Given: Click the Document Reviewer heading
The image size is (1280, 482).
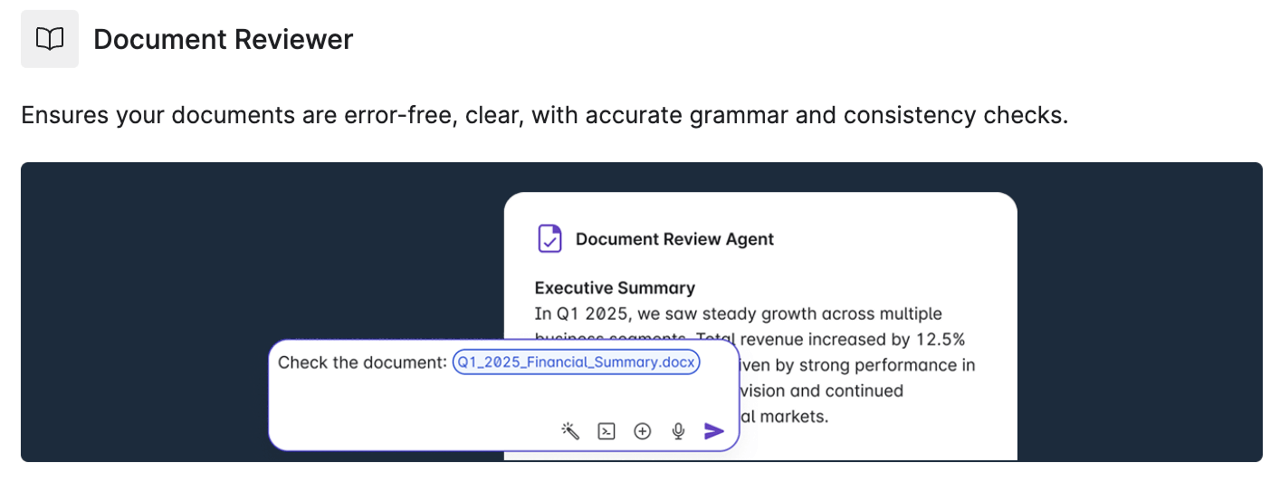Looking at the screenshot, I should click(x=223, y=40).
